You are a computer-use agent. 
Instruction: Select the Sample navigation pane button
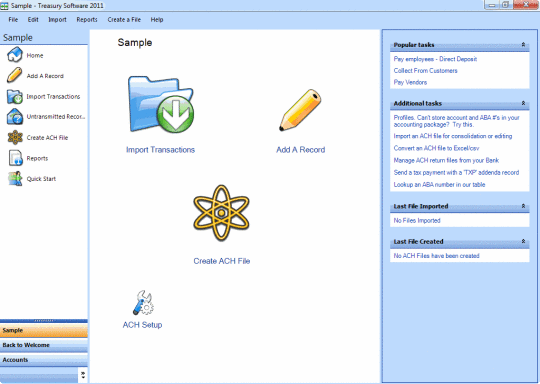(x=44, y=330)
